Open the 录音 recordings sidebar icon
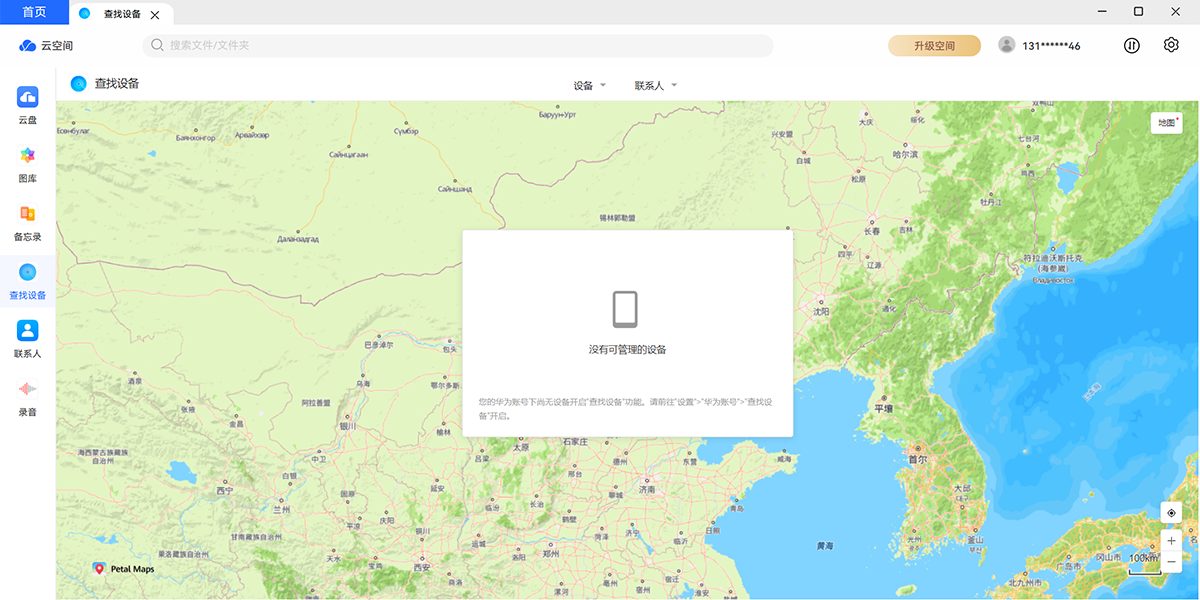This screenshot has width=1200, height=600. [27, 388]
